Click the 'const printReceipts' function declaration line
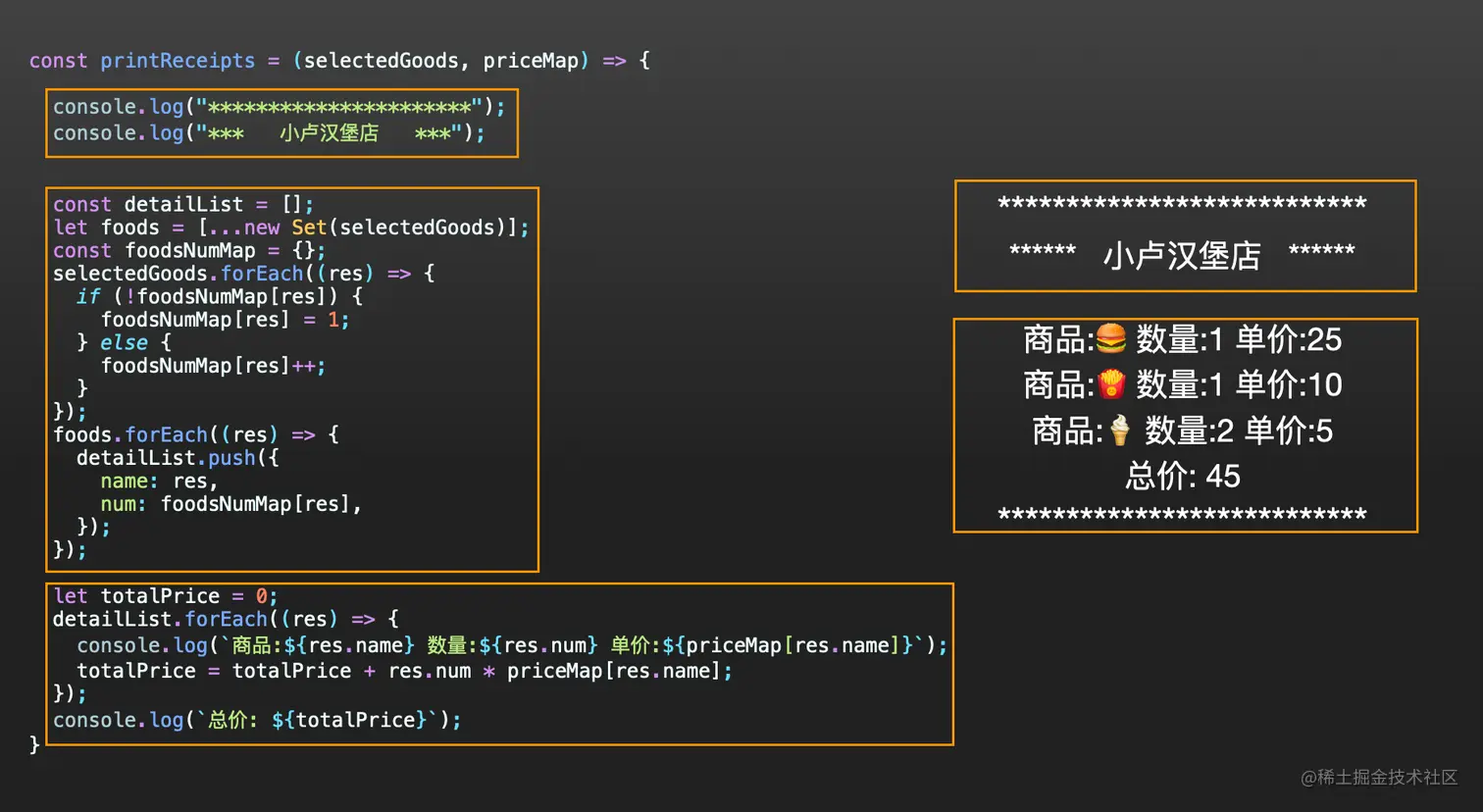 coord(339,61)
